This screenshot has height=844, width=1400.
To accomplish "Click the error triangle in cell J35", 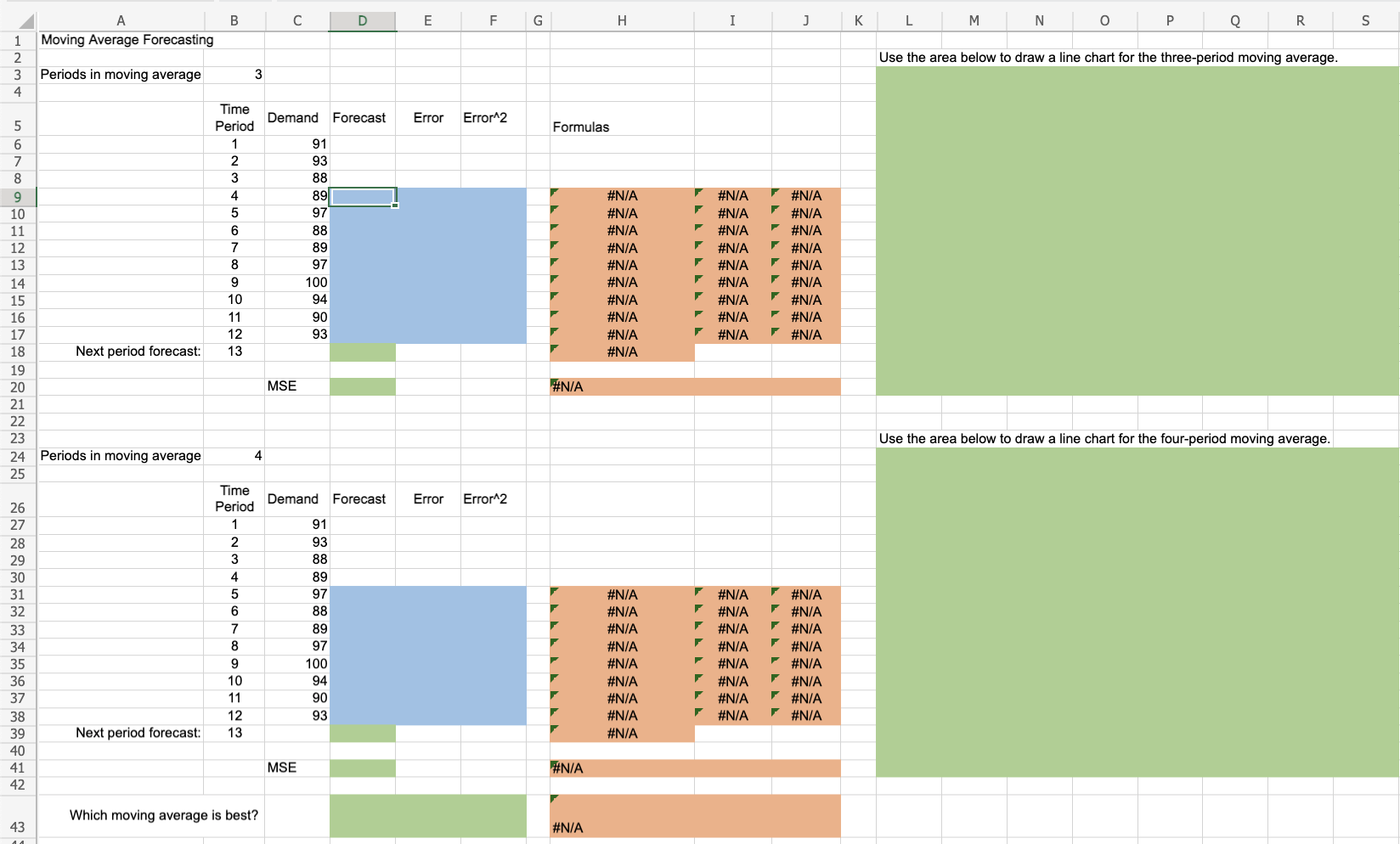I will pos(774,659).
